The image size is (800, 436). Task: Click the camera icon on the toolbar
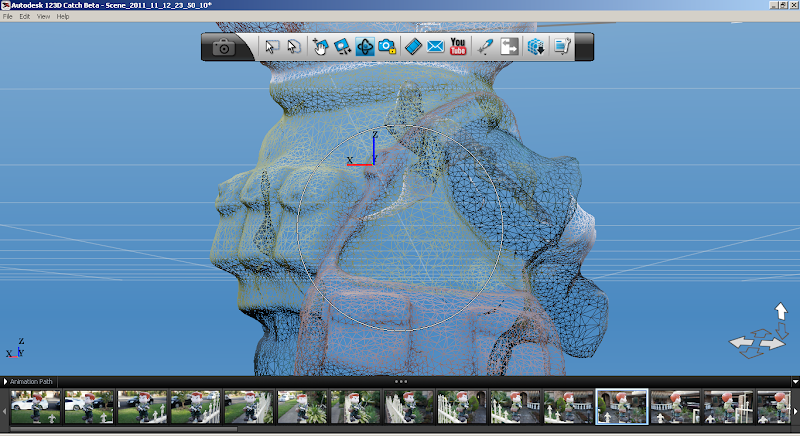tap(225, 47)
